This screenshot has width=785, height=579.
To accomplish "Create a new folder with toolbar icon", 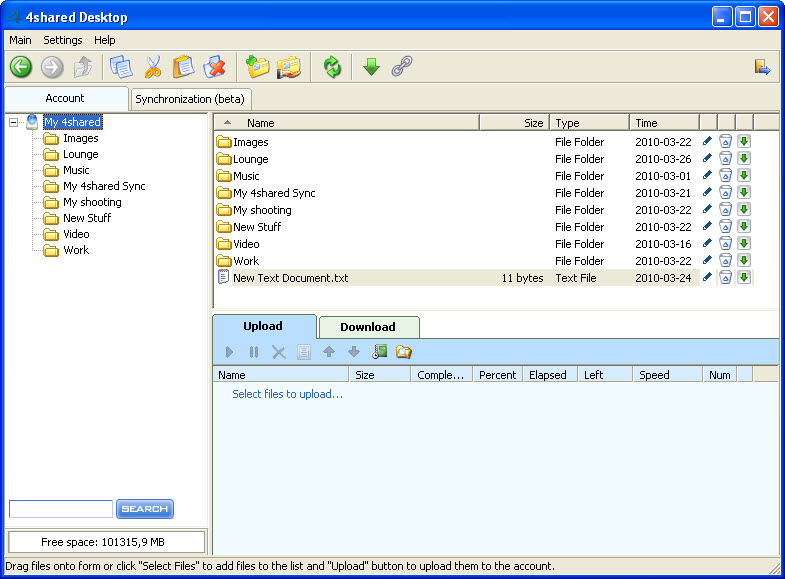I will coord(257,67).
